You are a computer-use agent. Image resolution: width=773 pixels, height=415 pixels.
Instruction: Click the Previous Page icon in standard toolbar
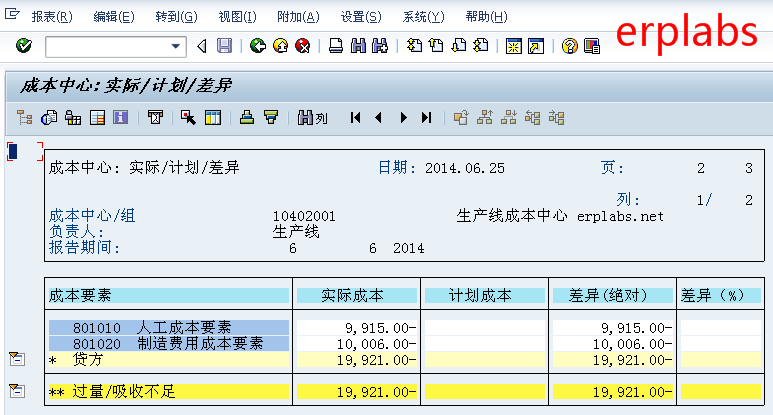tap(436, 46)
